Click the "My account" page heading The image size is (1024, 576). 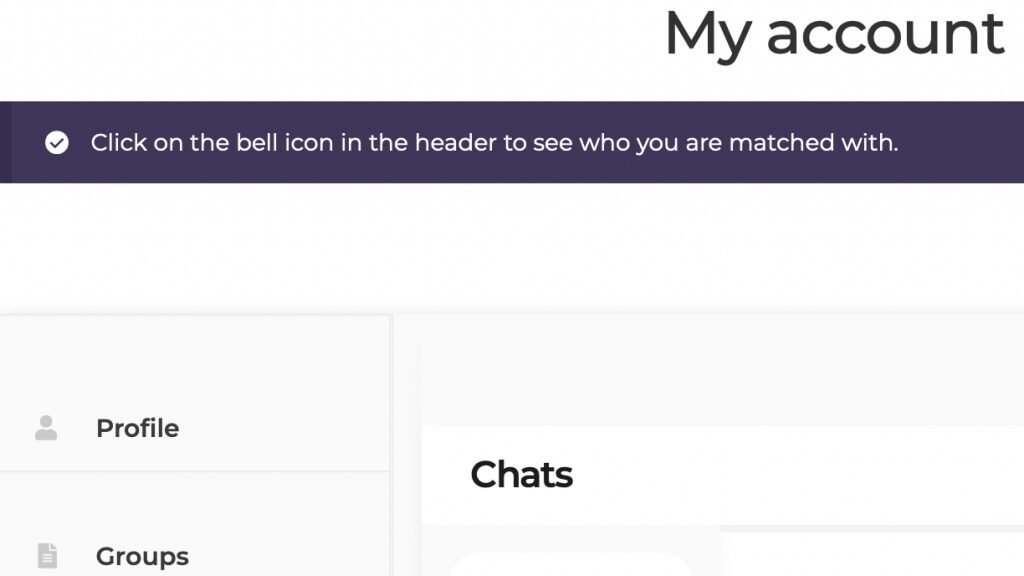point(833,32)
